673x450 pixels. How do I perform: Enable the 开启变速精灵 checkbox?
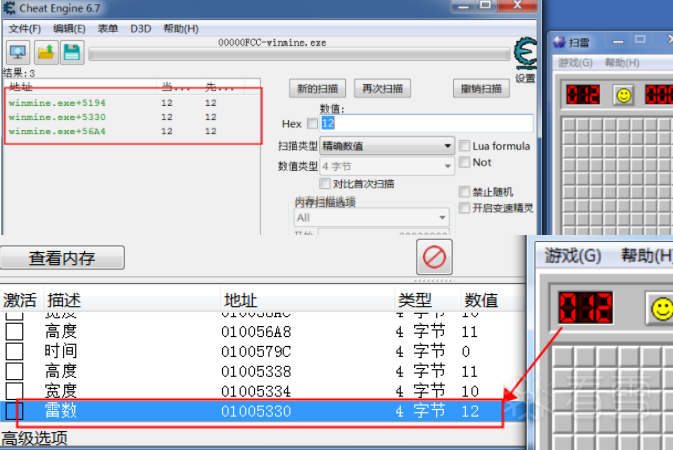[464, 208]
